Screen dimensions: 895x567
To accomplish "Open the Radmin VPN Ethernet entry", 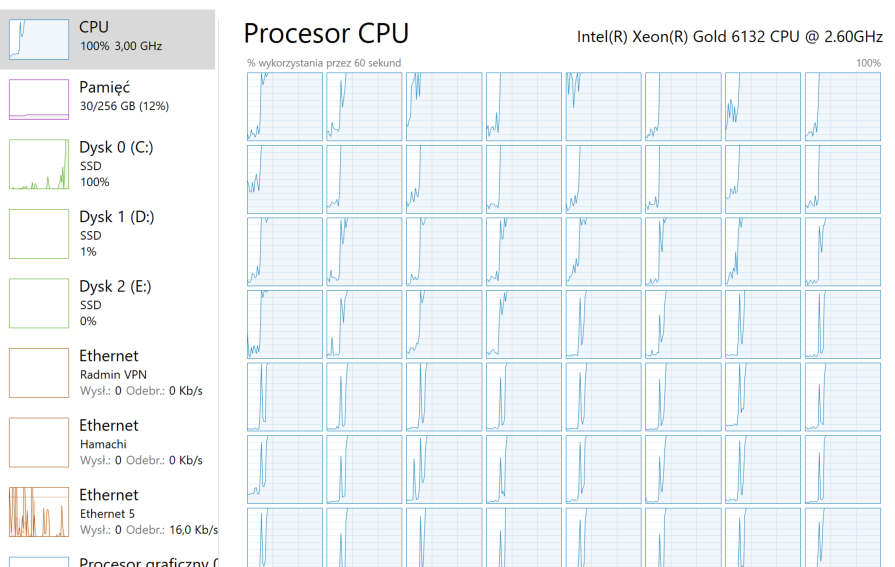I will click(108, 373).
